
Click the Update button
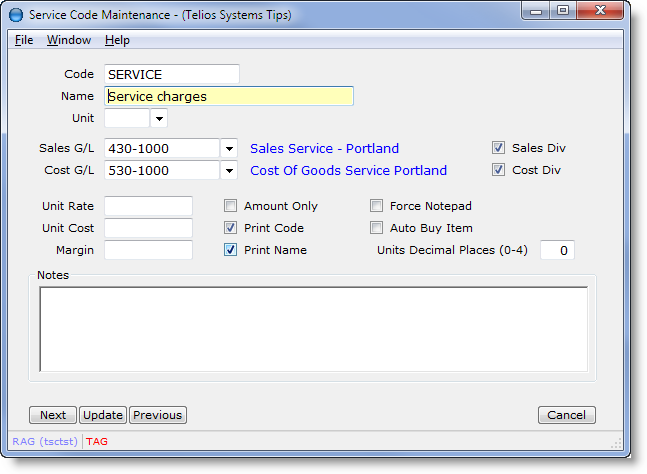click(x=102, y=415)
